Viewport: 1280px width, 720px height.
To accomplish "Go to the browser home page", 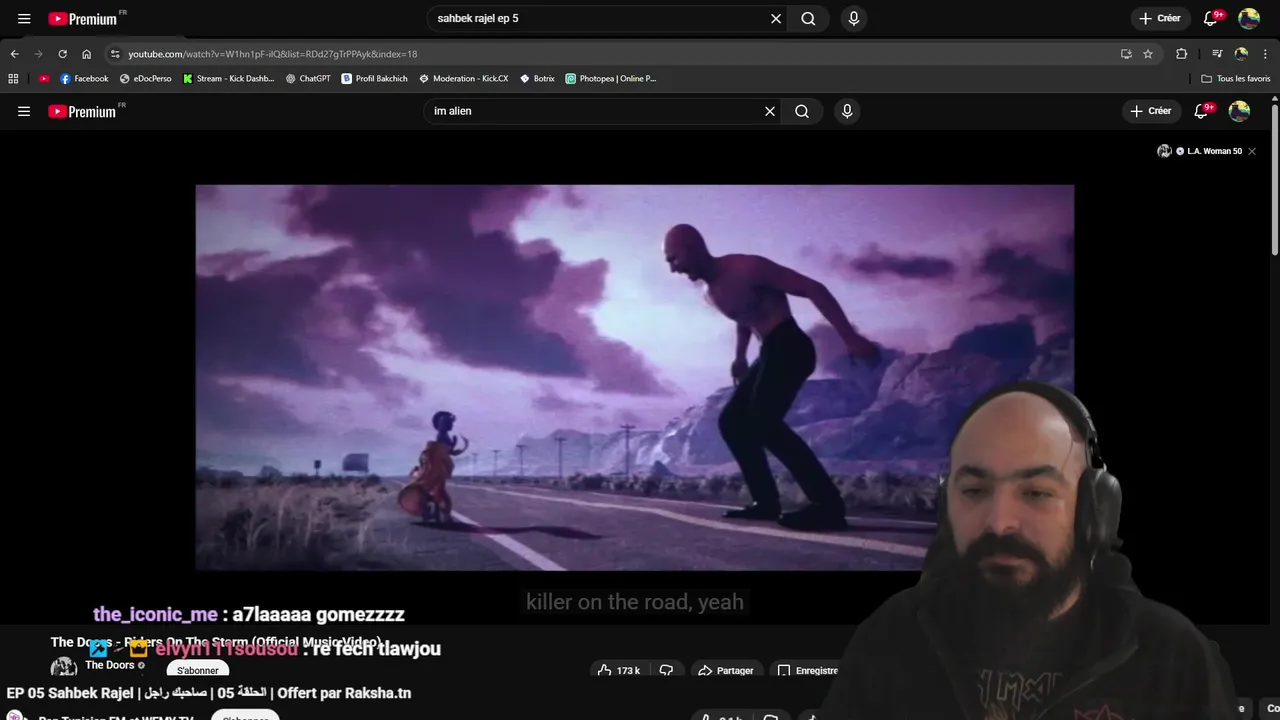I will tap(87, 54).
